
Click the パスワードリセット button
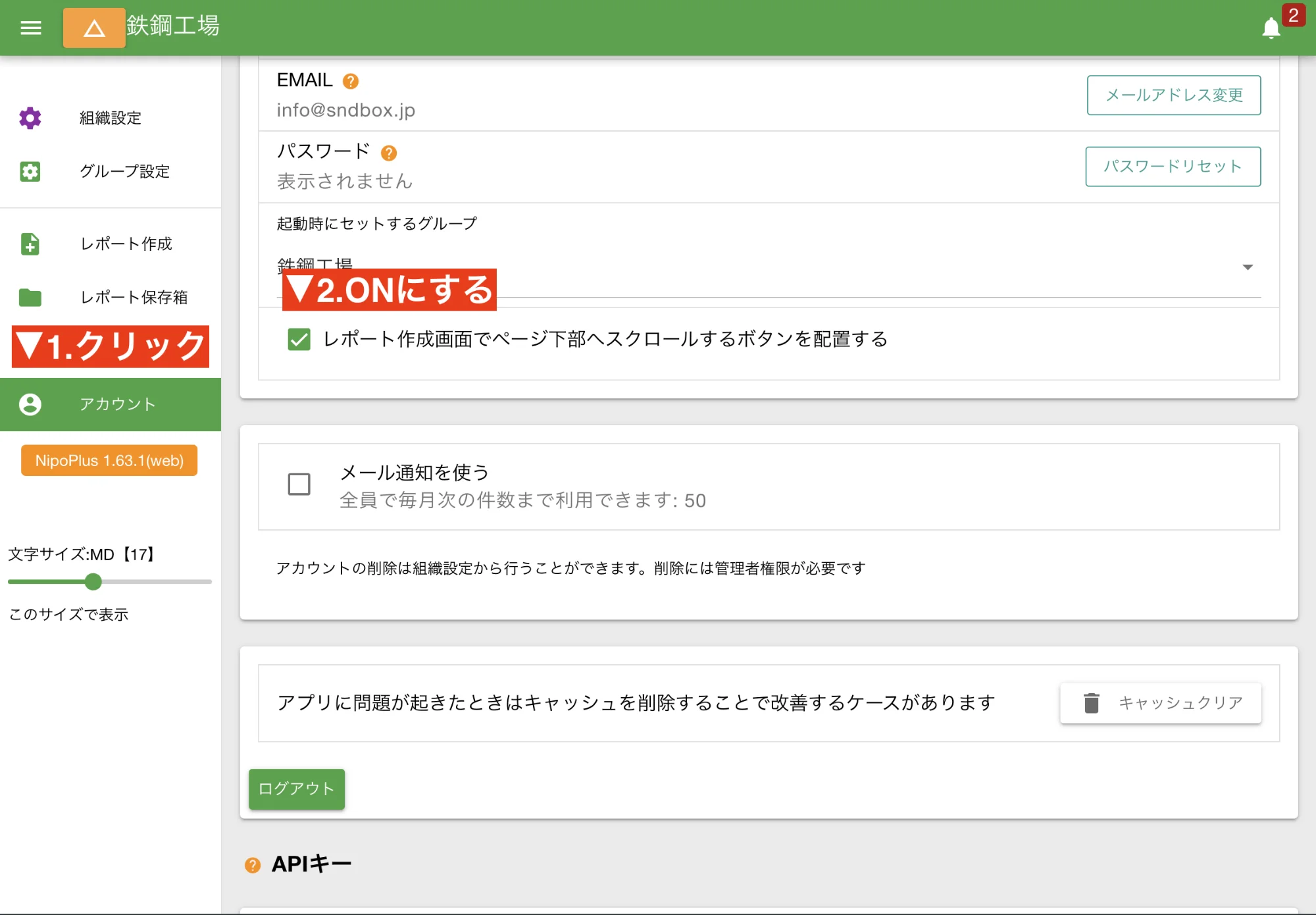pyautogui.click(x=1173, y=167)
